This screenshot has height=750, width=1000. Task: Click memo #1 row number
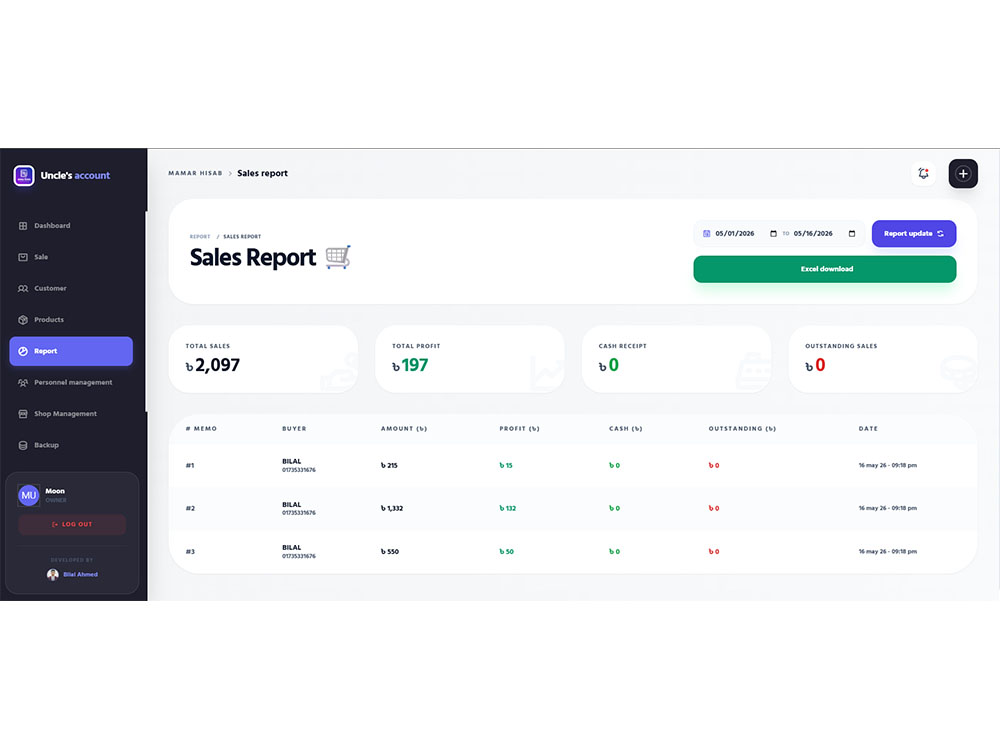click(x=190, y=466)
